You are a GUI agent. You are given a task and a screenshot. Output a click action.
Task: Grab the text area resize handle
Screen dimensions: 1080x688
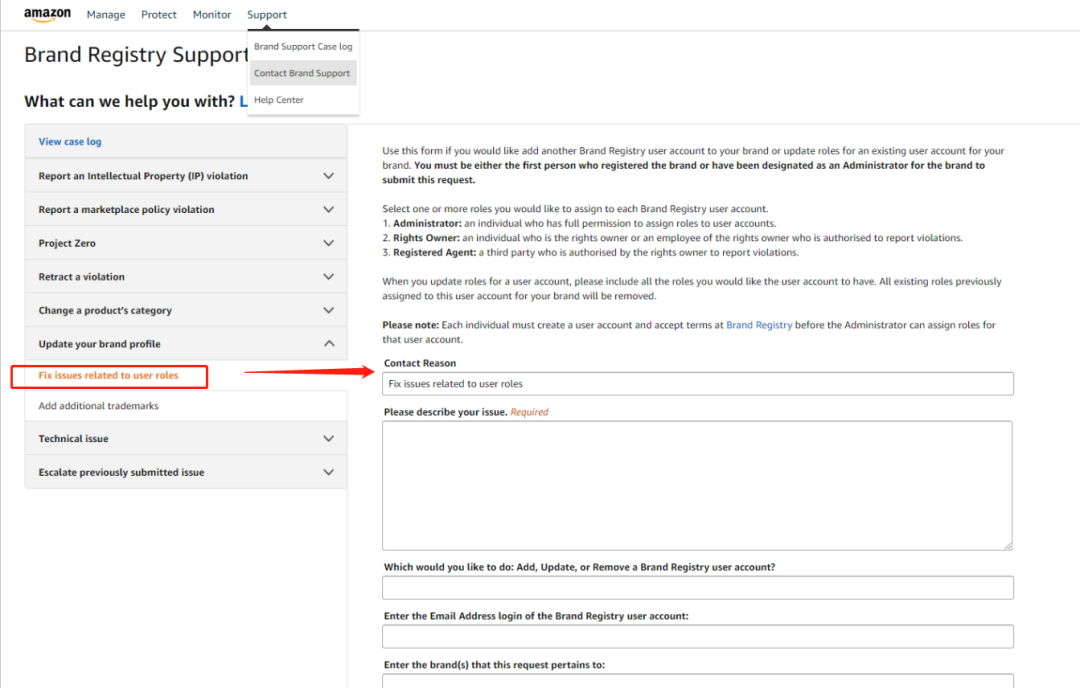click(x=1008, y=545)
